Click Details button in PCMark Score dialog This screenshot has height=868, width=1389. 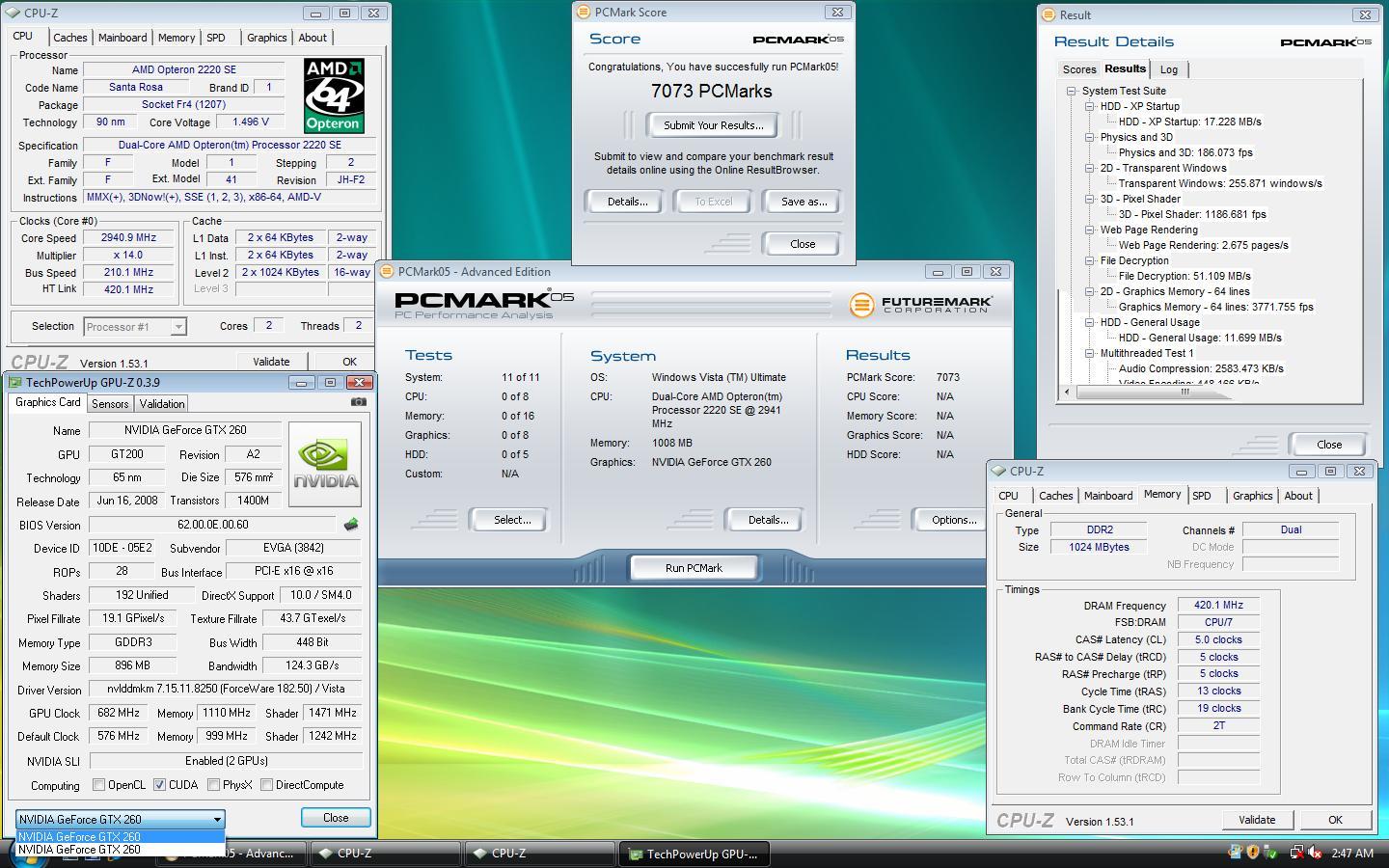point(627,202)
